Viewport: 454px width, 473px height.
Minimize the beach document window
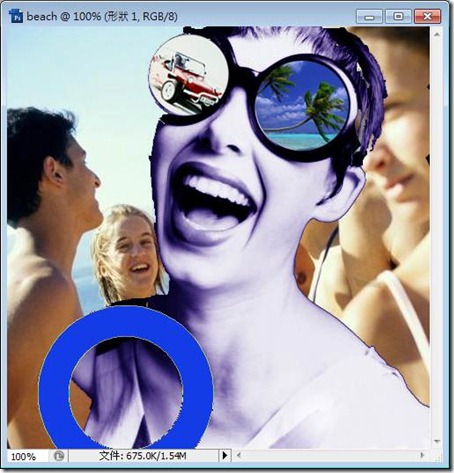pos(369,16)
